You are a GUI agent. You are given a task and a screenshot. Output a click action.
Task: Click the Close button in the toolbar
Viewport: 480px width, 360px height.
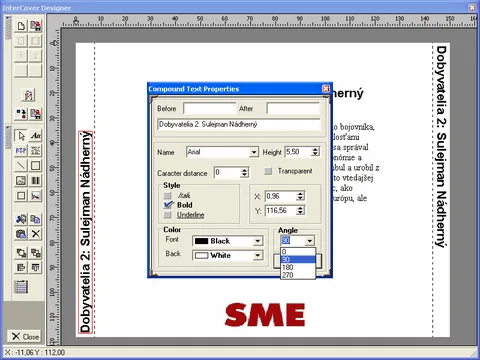[25, 337]
